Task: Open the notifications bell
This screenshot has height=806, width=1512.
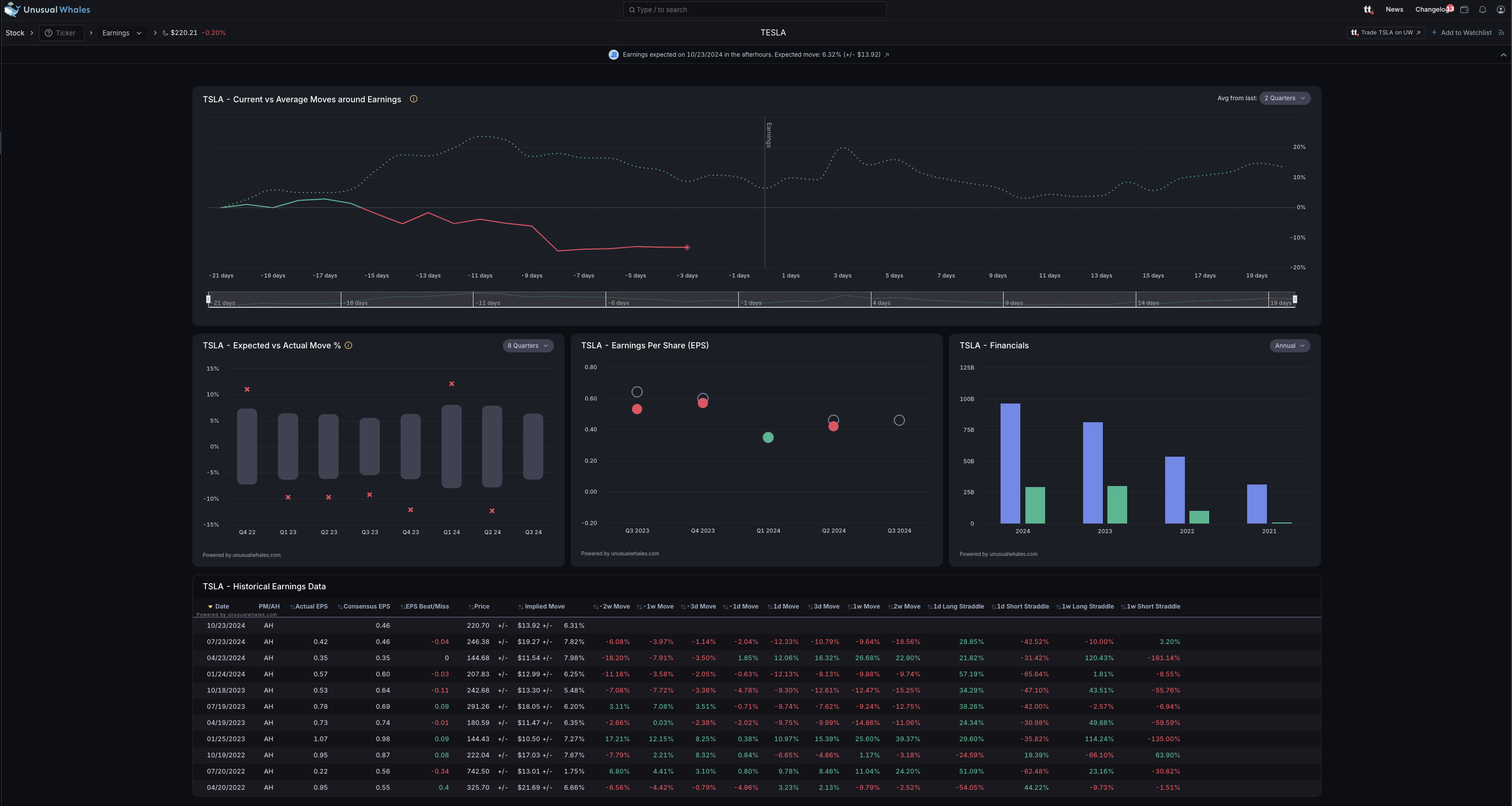Action: pos(1483,10)
